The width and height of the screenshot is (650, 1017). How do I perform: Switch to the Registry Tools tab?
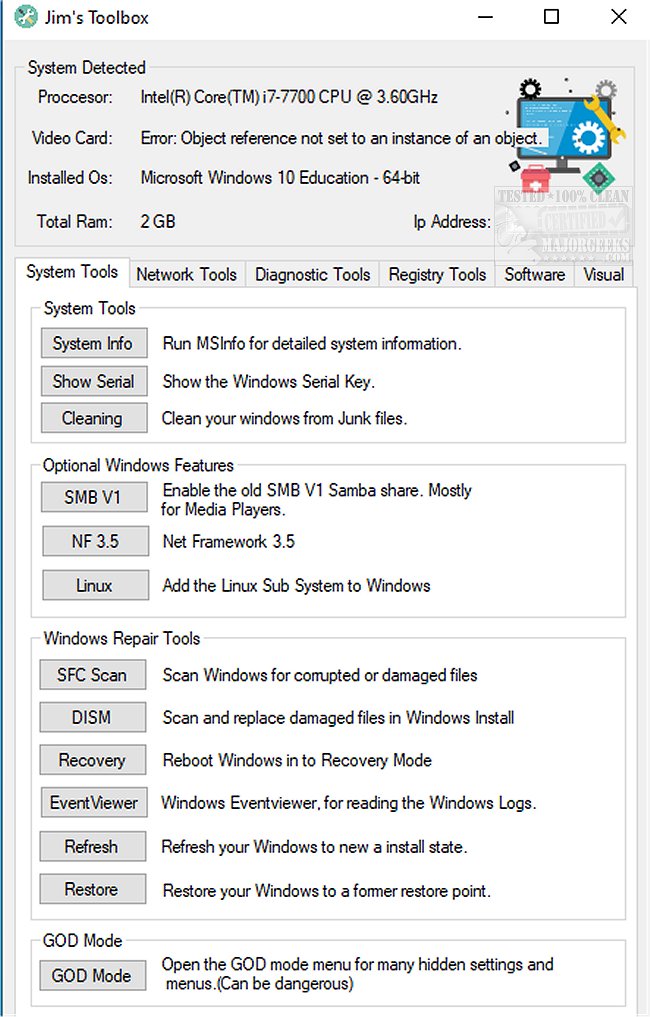(437, 274)
